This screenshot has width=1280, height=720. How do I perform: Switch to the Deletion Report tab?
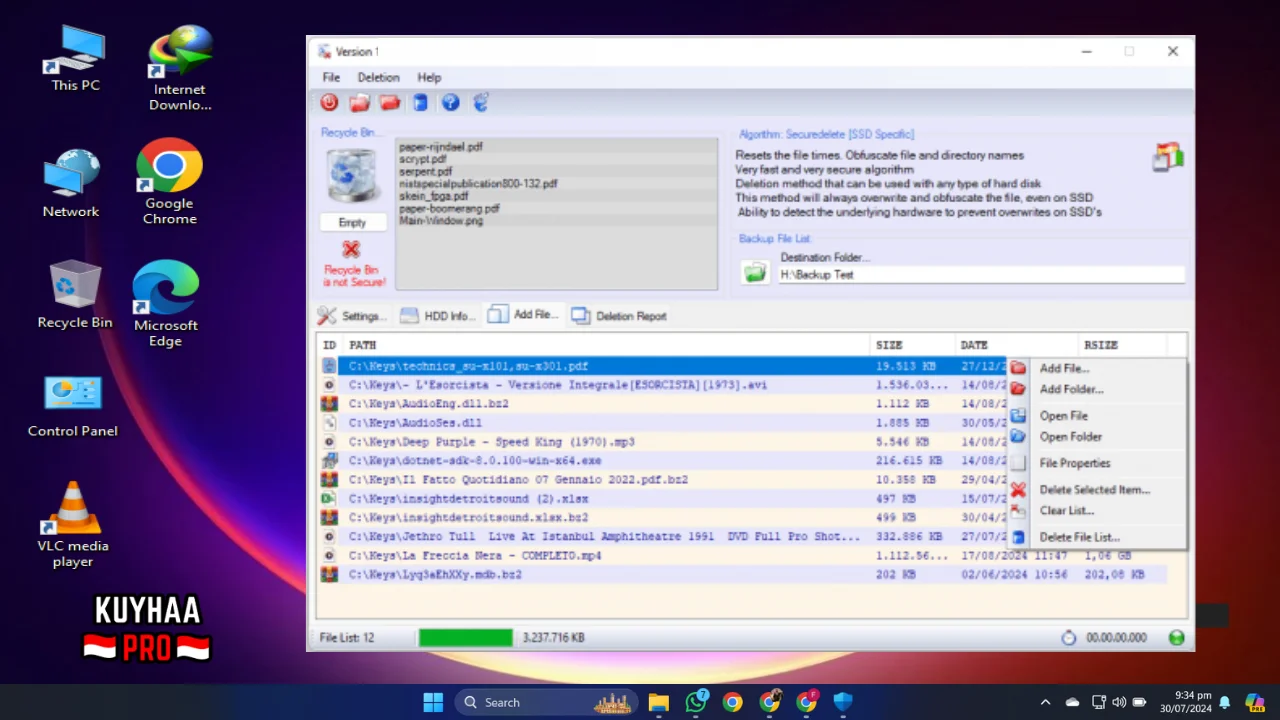(619, 315)
